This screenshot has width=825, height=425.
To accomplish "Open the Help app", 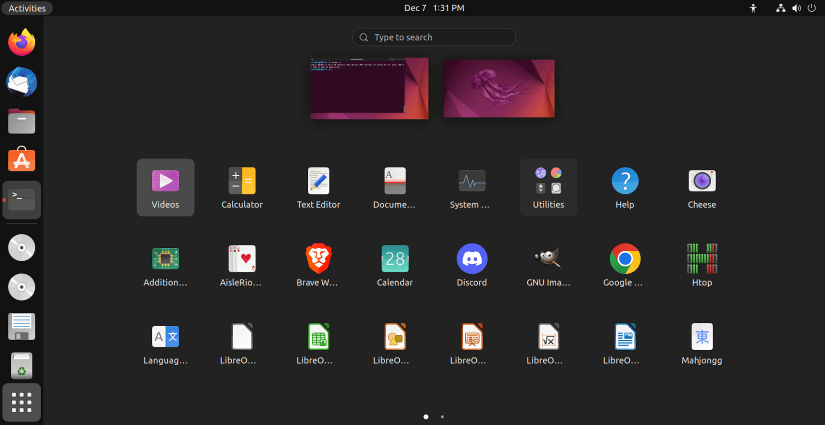I will pyautogui.click(x=625, y=187).
